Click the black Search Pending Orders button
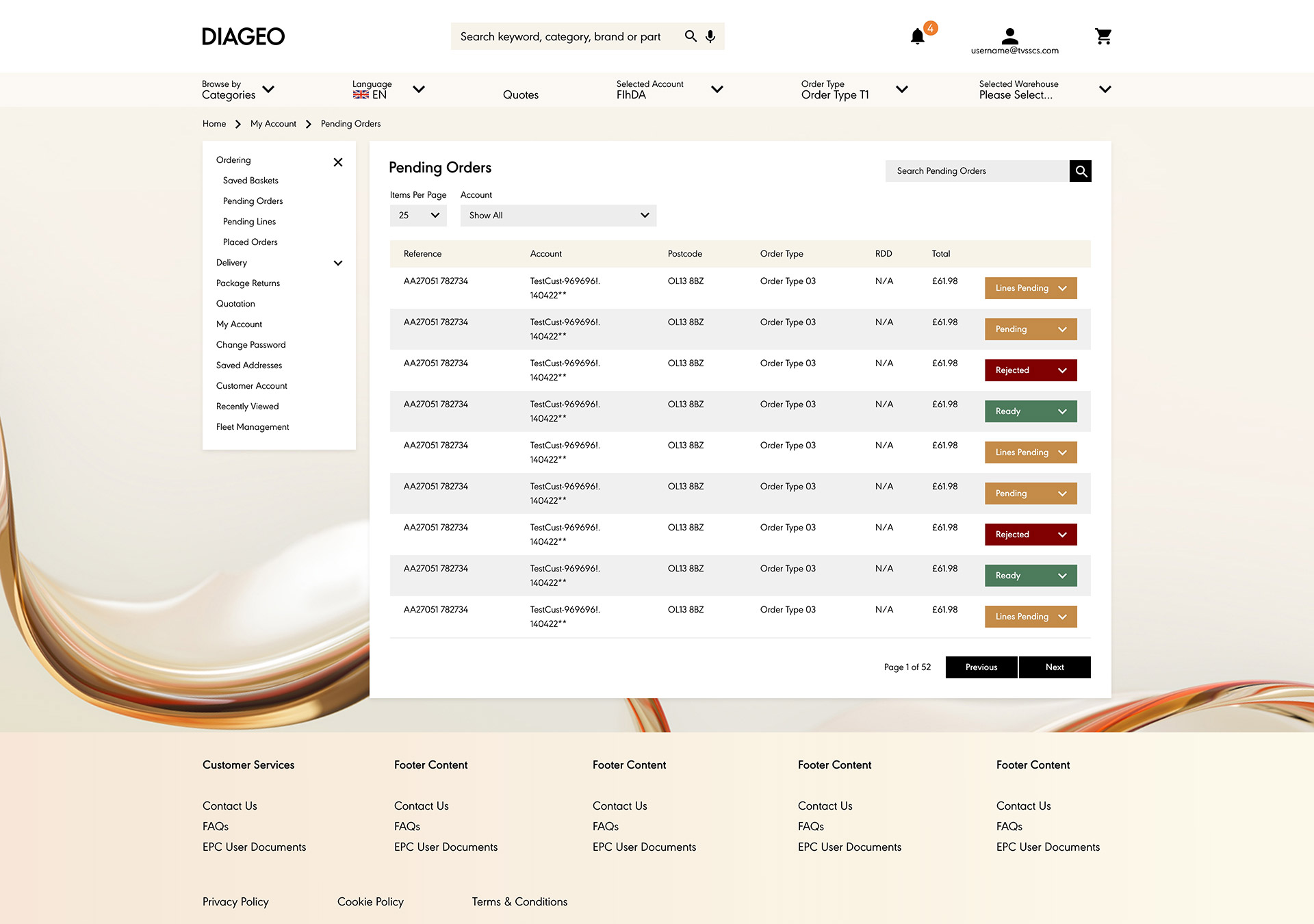Image resolution: width=1314 pixels, height=924 pixels. [x=1080, y=171]
